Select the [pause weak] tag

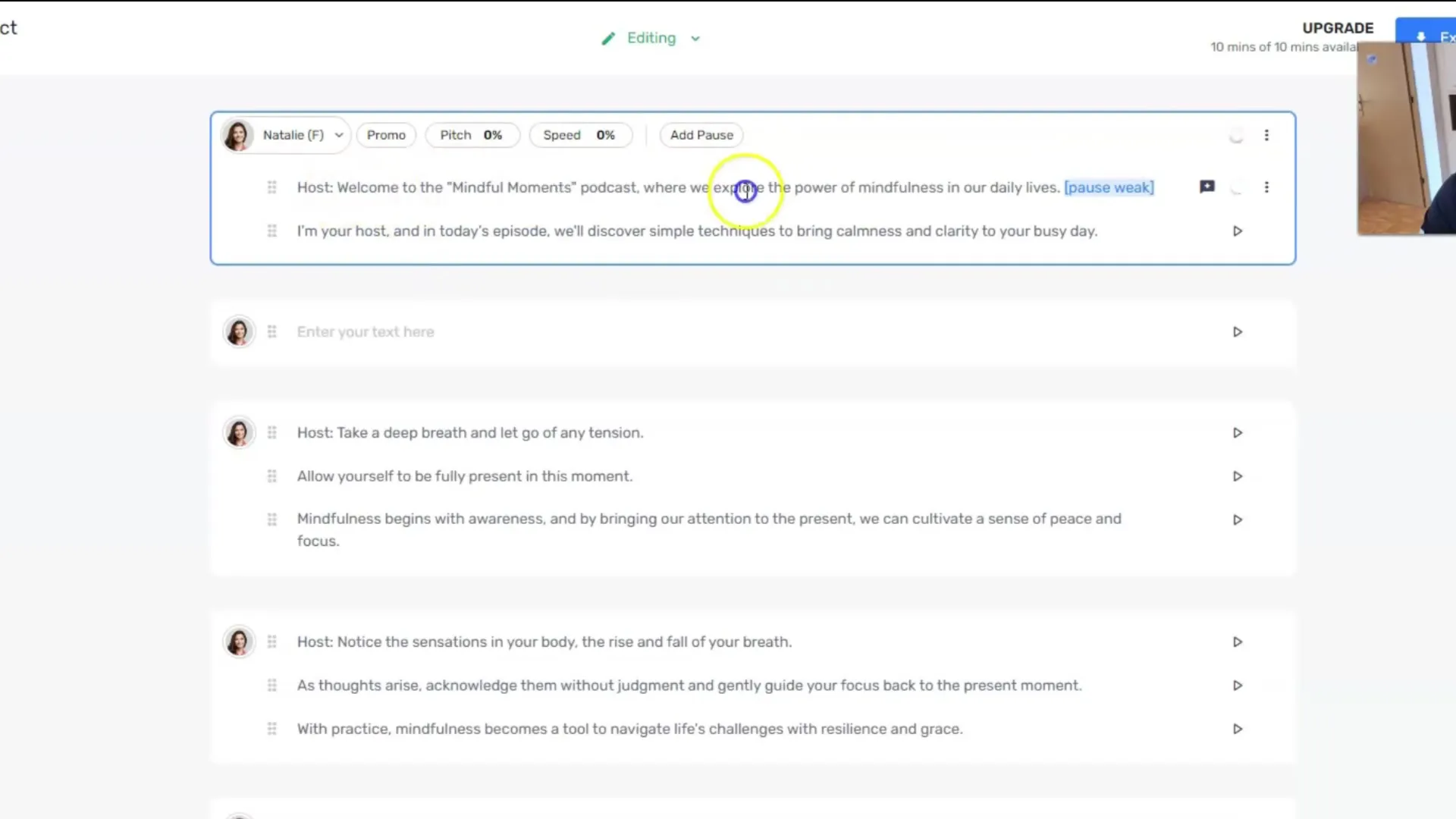tap(1109, 187)
